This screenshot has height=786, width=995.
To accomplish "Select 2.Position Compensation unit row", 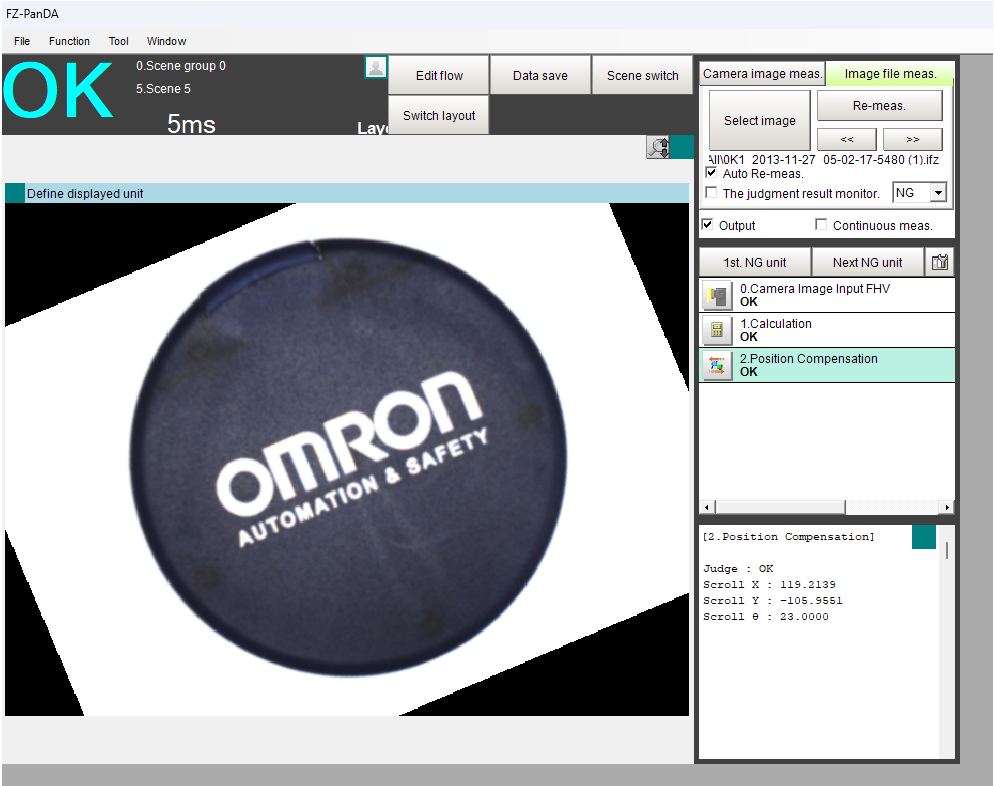I will (827, 365).
